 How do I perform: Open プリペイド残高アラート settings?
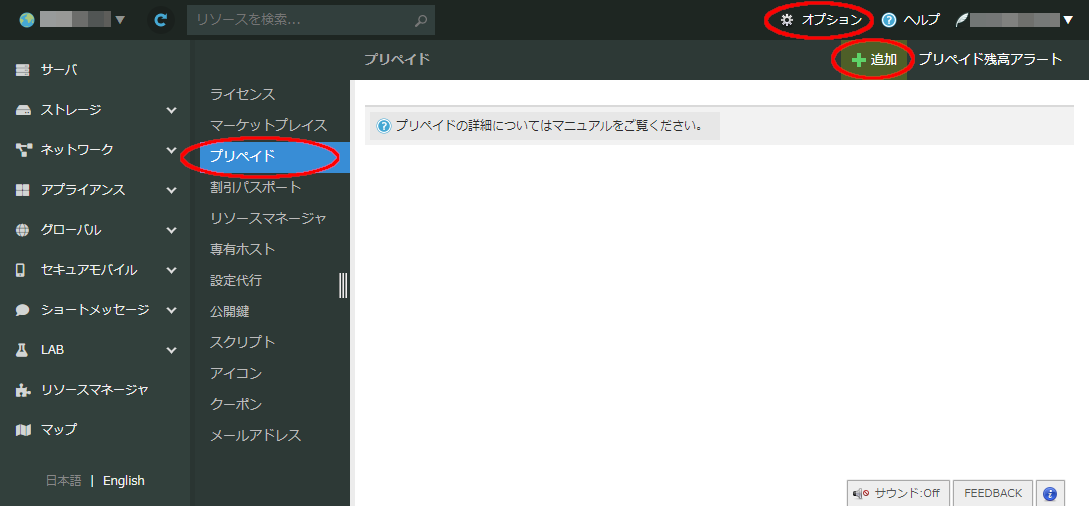pos(990,60)
